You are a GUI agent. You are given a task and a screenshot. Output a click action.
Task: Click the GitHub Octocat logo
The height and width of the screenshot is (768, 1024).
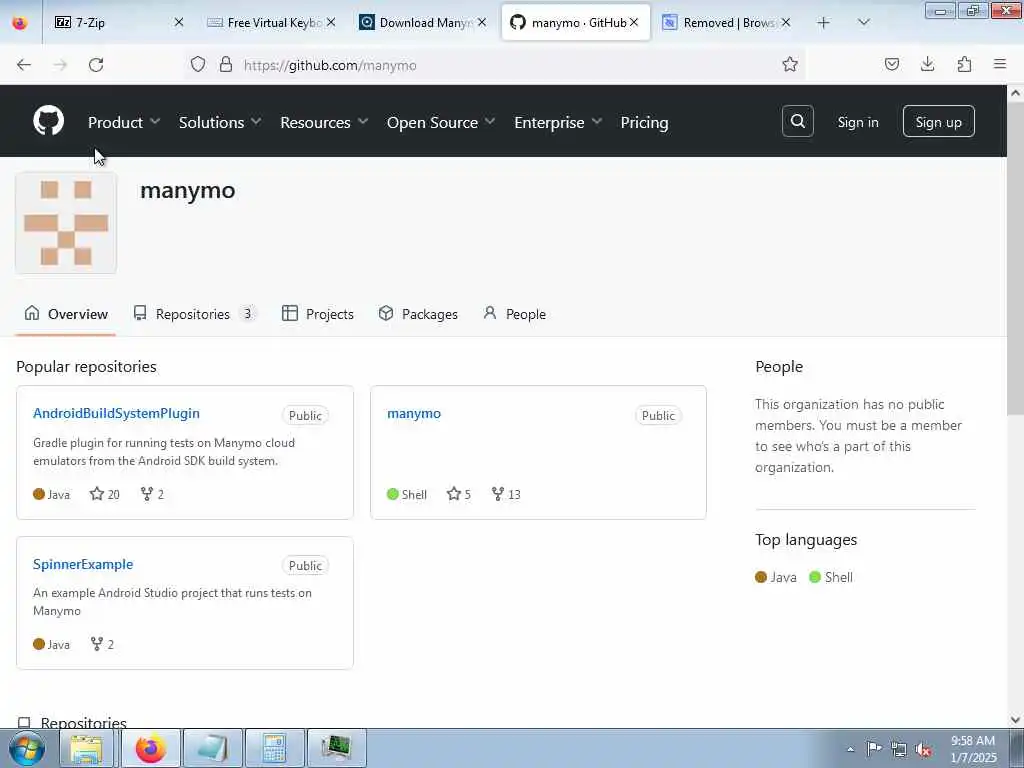48,121
